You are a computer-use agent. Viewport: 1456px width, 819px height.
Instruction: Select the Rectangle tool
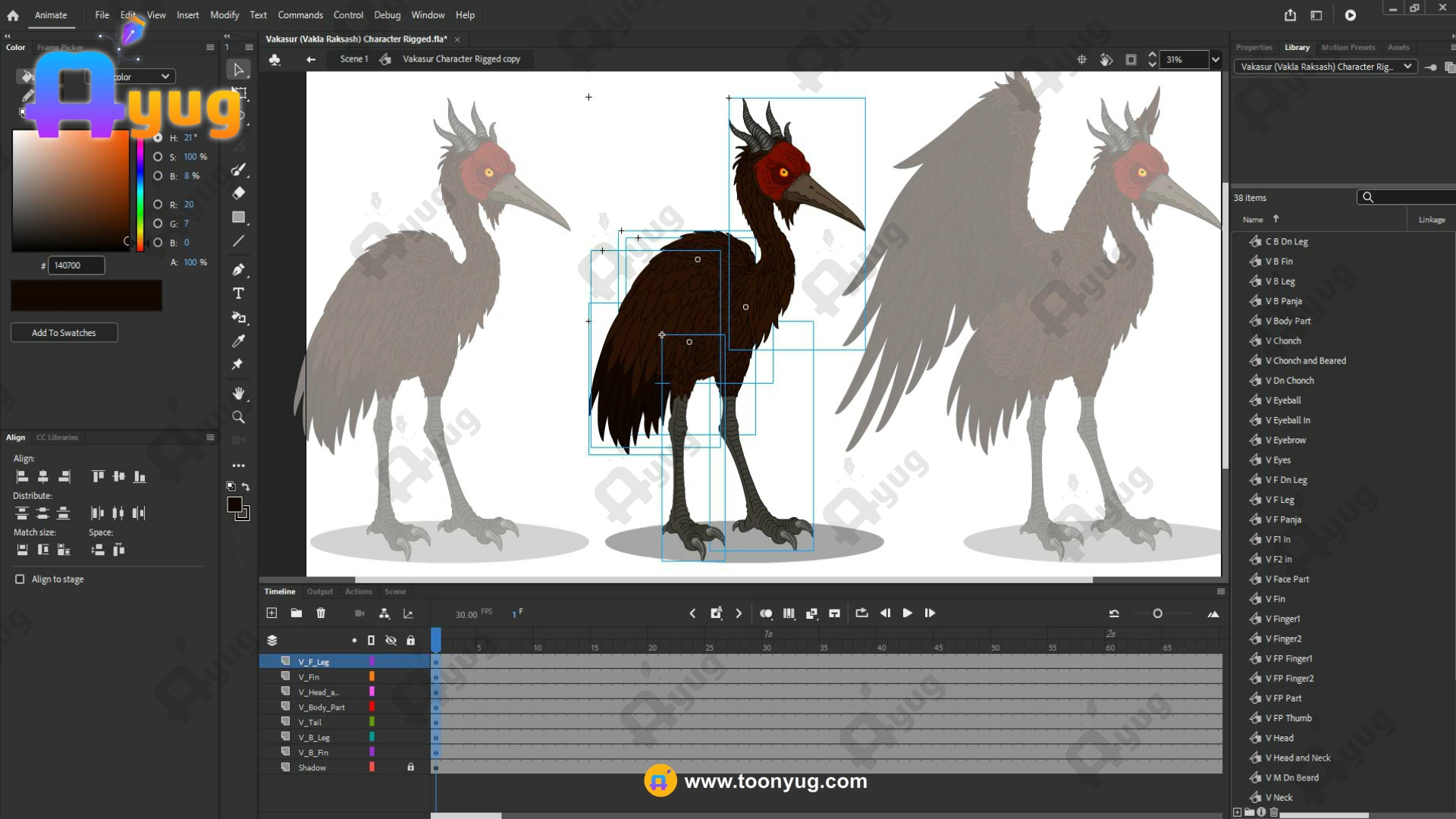pos(238,218)
